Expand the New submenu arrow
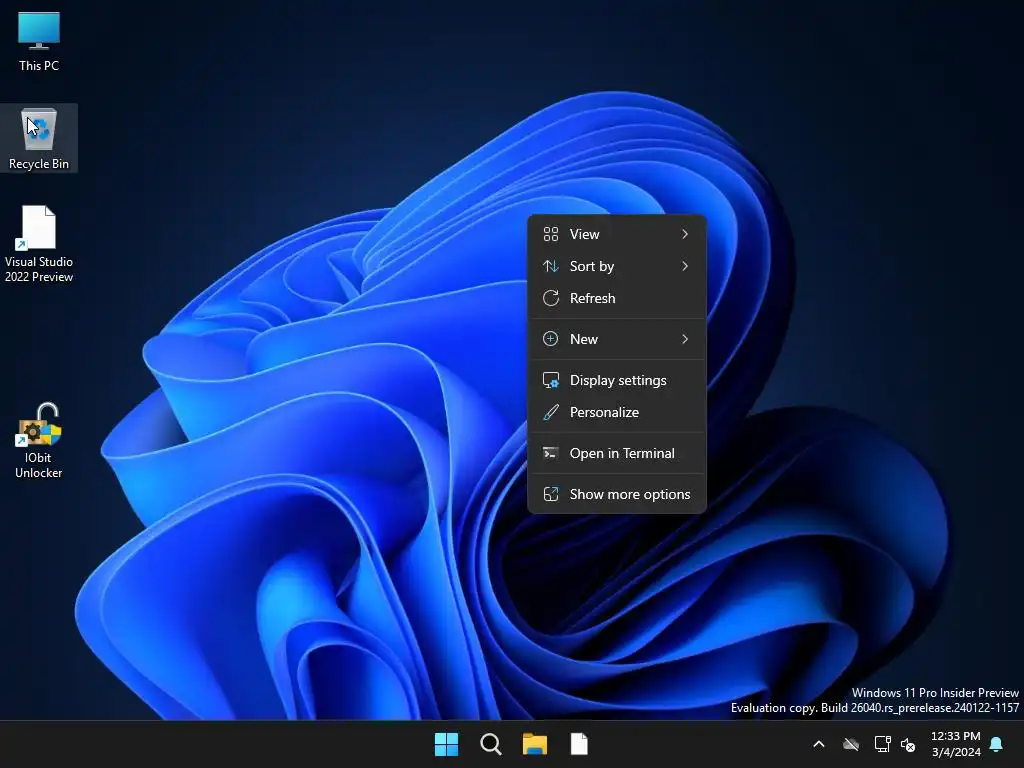This screenshot has height=768, width=1024. [x=685, y=339]
